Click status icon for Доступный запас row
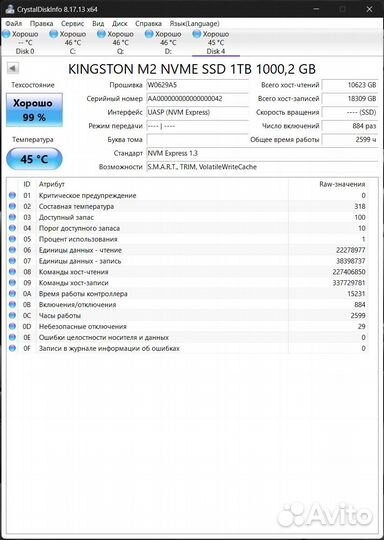 (x=12, y=217)
